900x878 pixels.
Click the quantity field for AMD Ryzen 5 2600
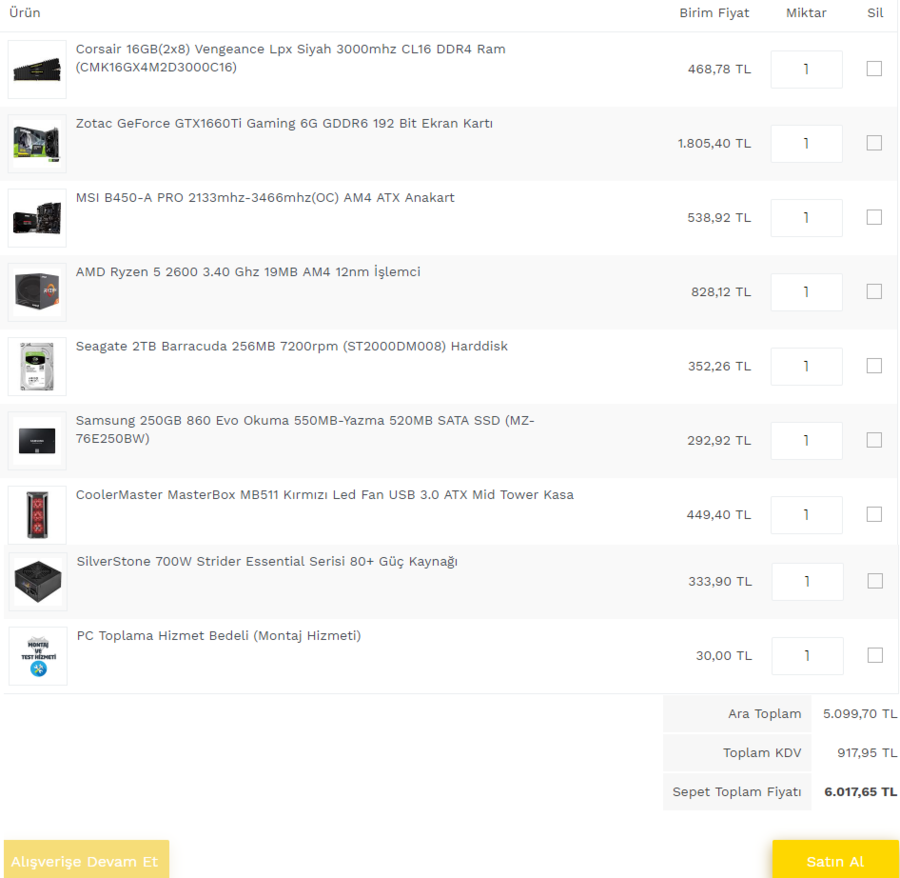click(x=806, y=292)
